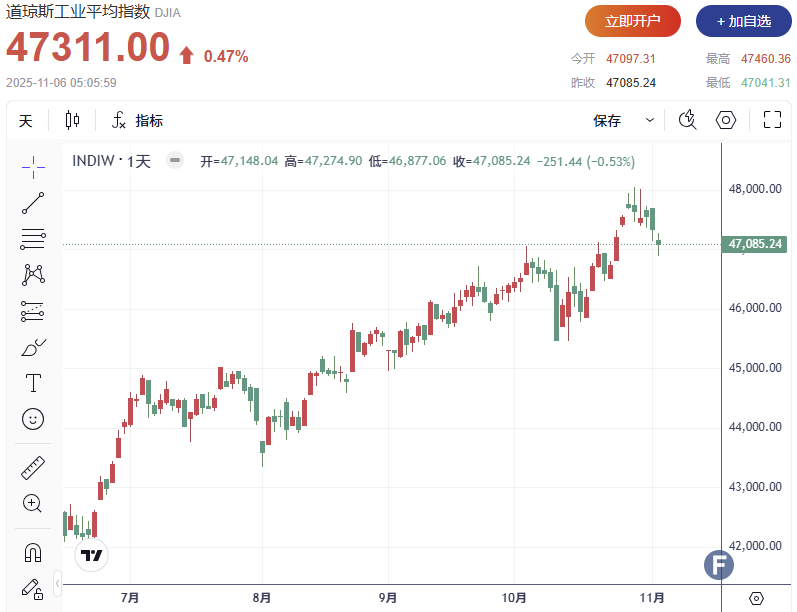Collapse the INDIW legend with the minus button
Screen dimensions: 797x612
[175, 160]
